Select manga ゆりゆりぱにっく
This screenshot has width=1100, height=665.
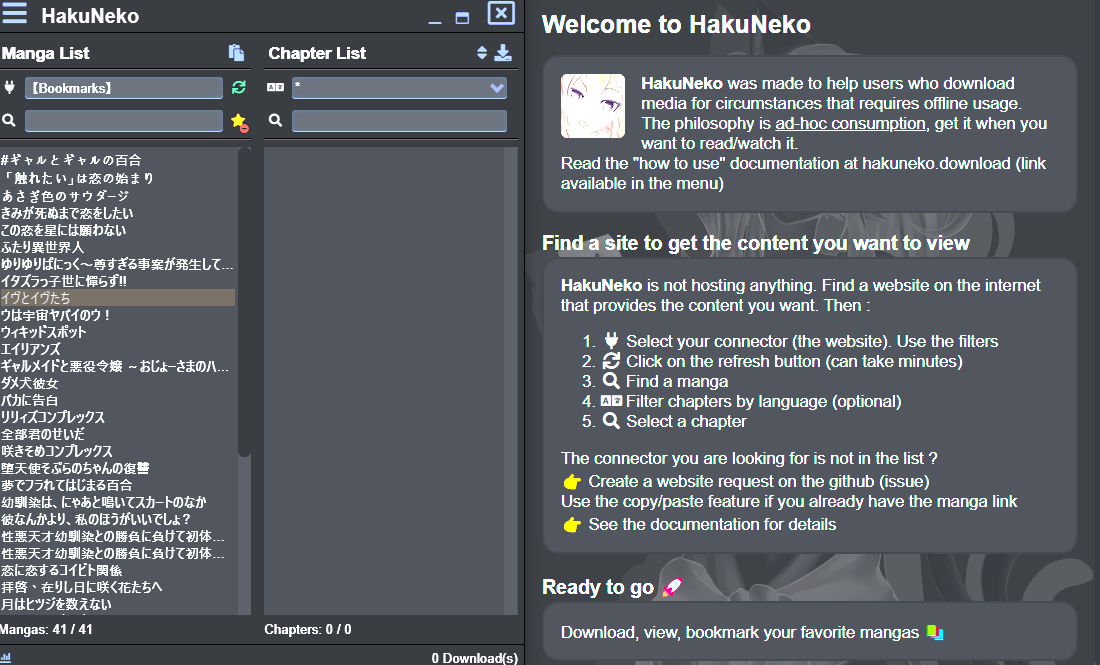[x=117, y=264]
